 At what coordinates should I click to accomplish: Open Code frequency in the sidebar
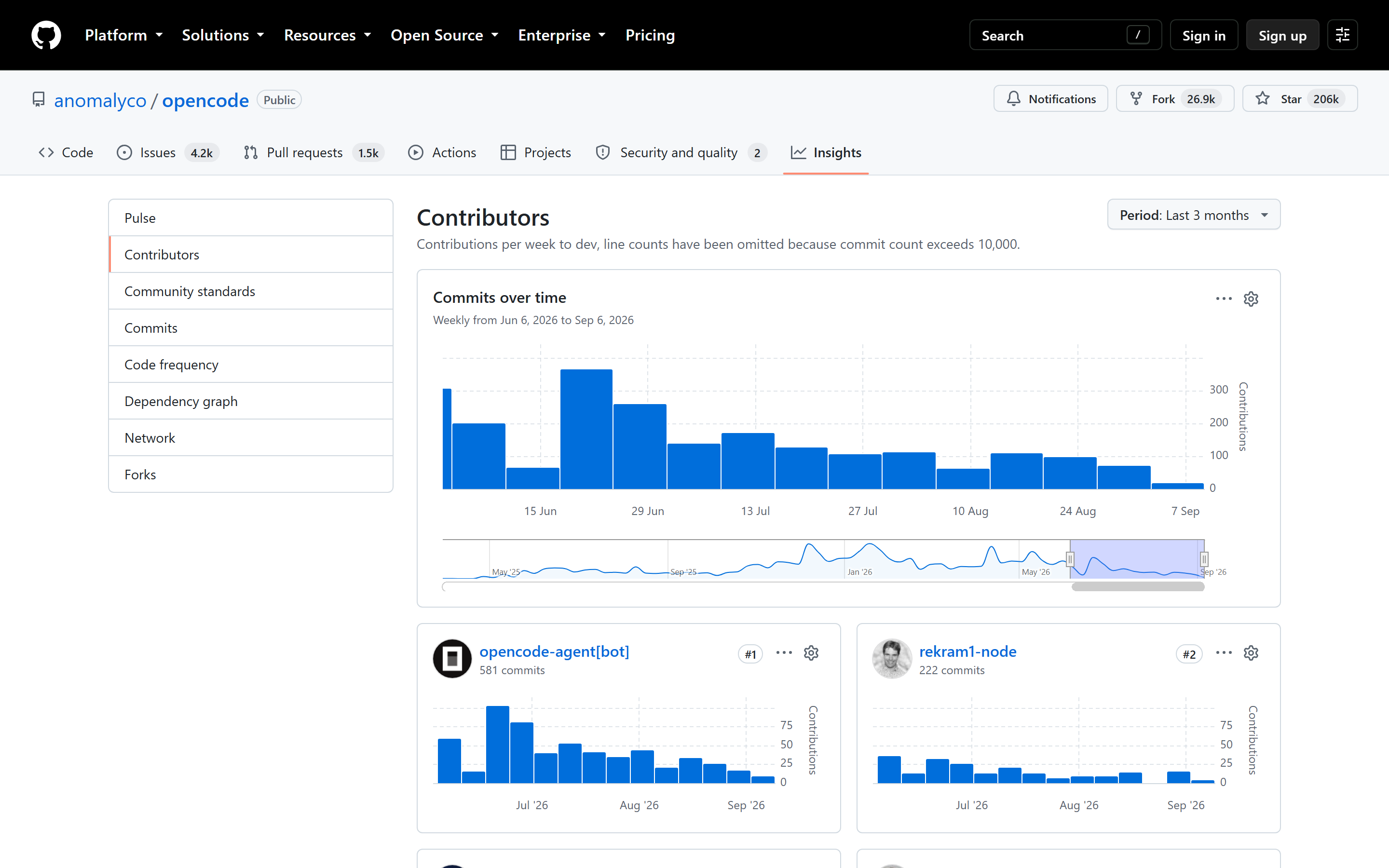(251, 365)
